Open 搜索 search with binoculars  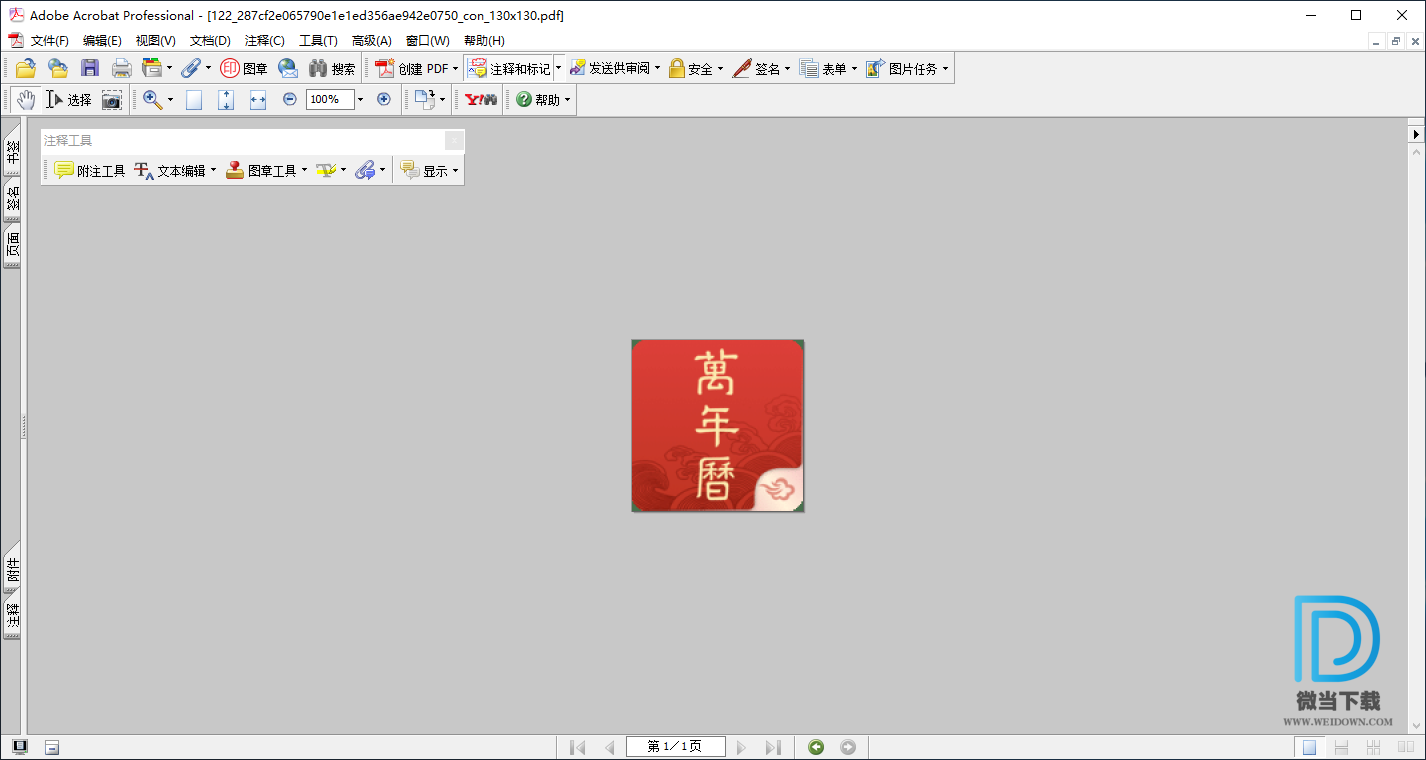click(x=332, y=68)
